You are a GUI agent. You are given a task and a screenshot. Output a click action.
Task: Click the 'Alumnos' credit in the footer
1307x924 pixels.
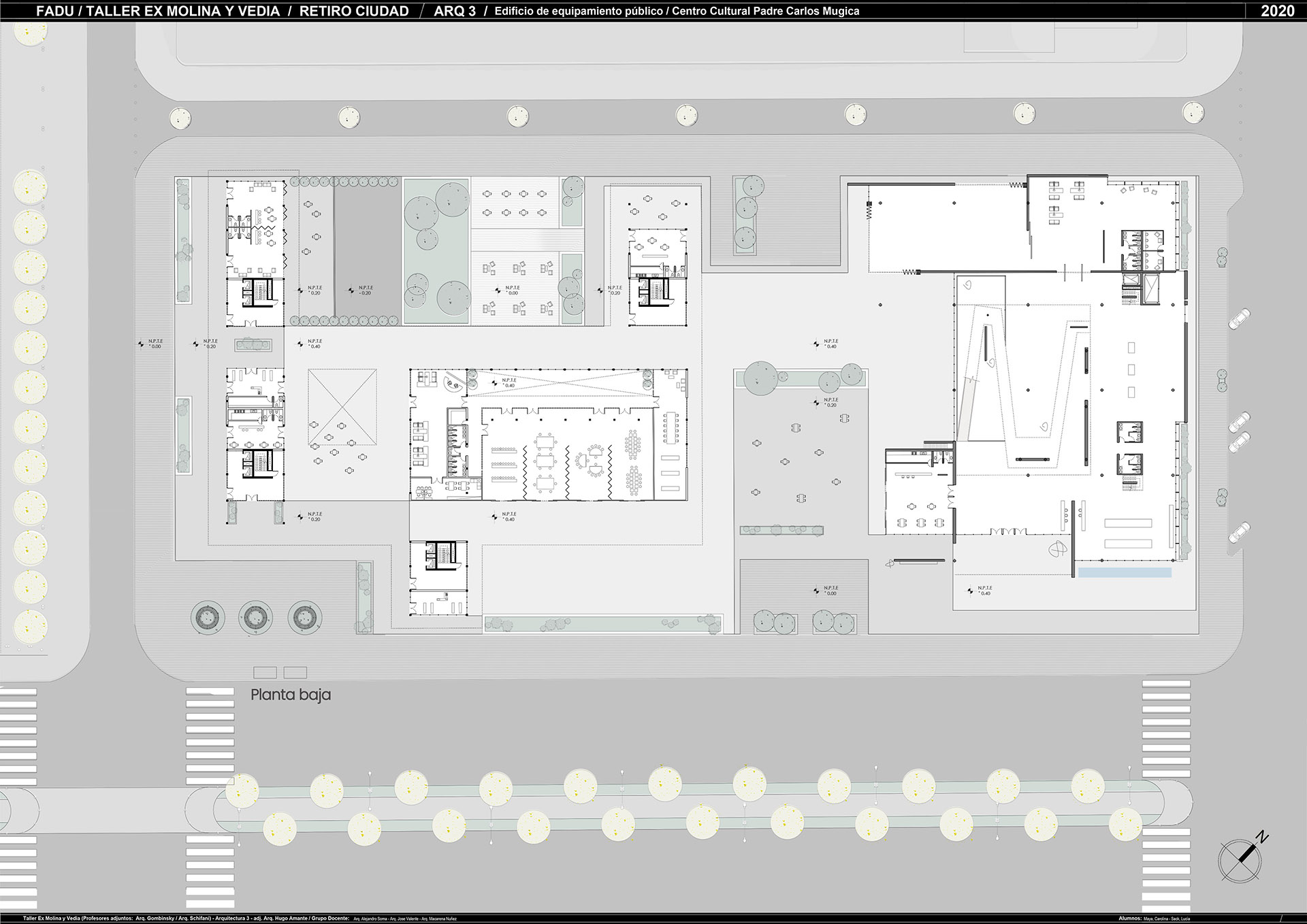pos(1129,919)
